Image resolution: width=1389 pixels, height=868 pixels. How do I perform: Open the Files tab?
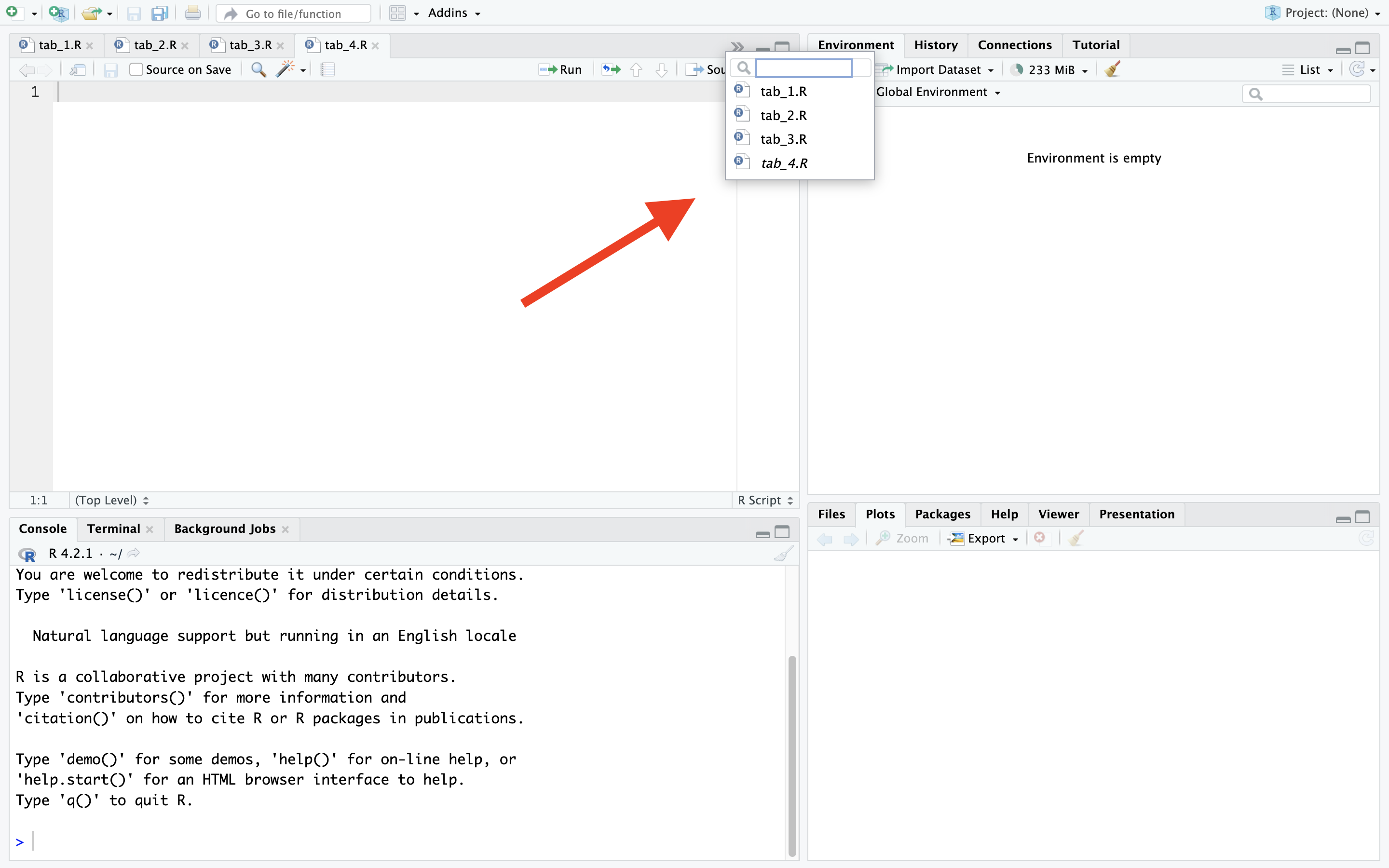pyautogui.click(x=831, y=514)
